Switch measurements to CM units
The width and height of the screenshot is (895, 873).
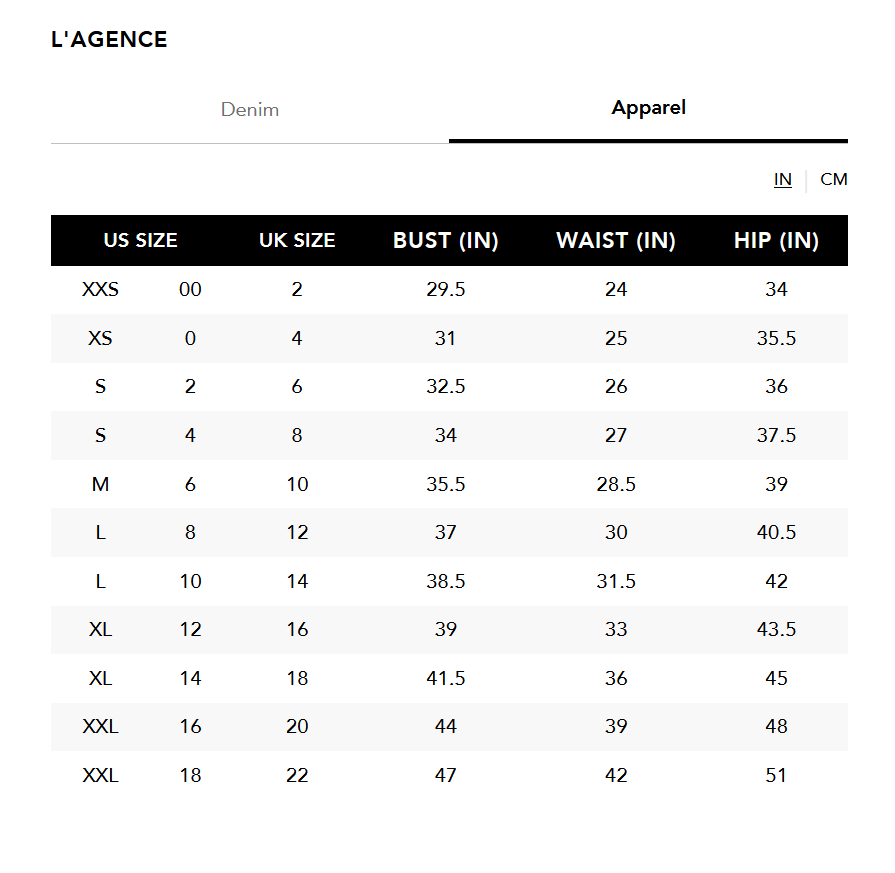(x=833, y=180)
